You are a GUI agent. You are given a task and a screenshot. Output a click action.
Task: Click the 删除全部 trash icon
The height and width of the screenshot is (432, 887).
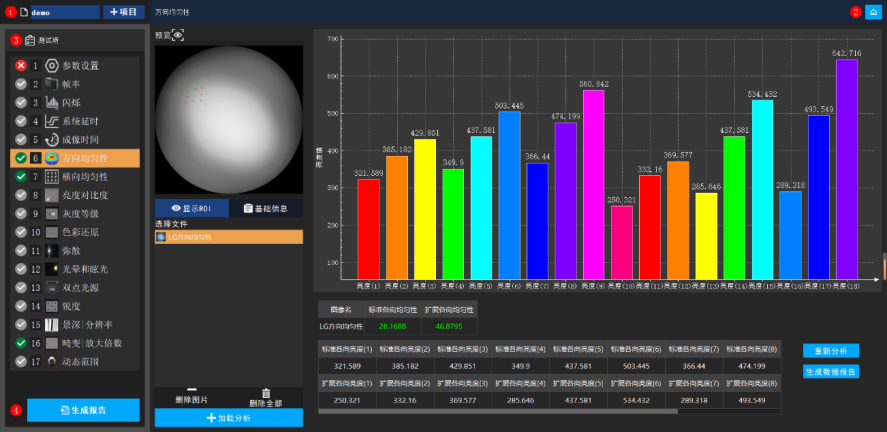click(266, 393)
